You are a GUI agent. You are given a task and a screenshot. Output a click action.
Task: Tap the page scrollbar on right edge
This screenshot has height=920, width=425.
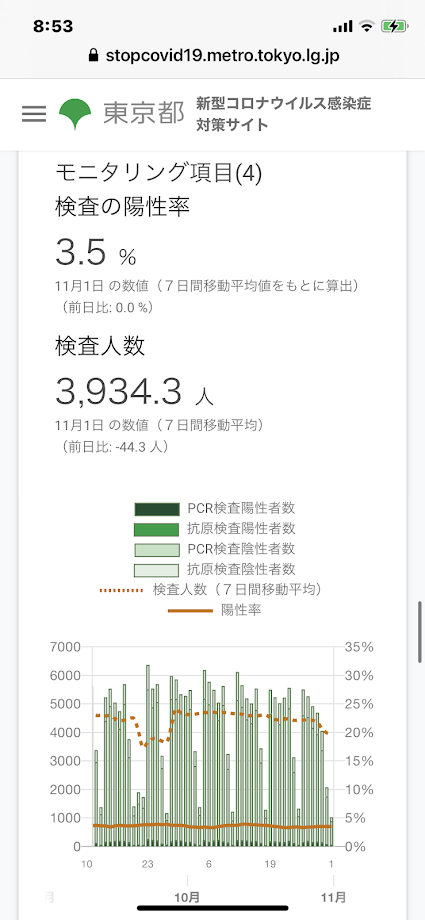[420, 631]
